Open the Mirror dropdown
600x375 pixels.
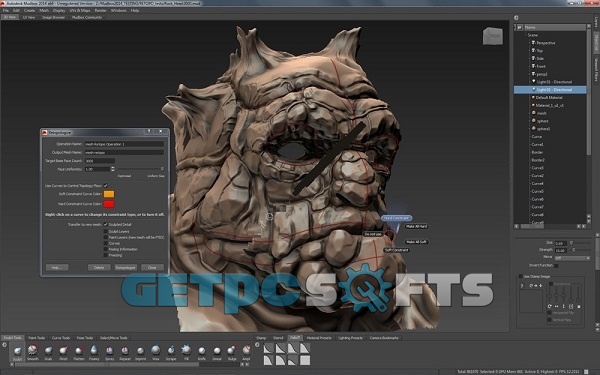(x=572, y=258)
